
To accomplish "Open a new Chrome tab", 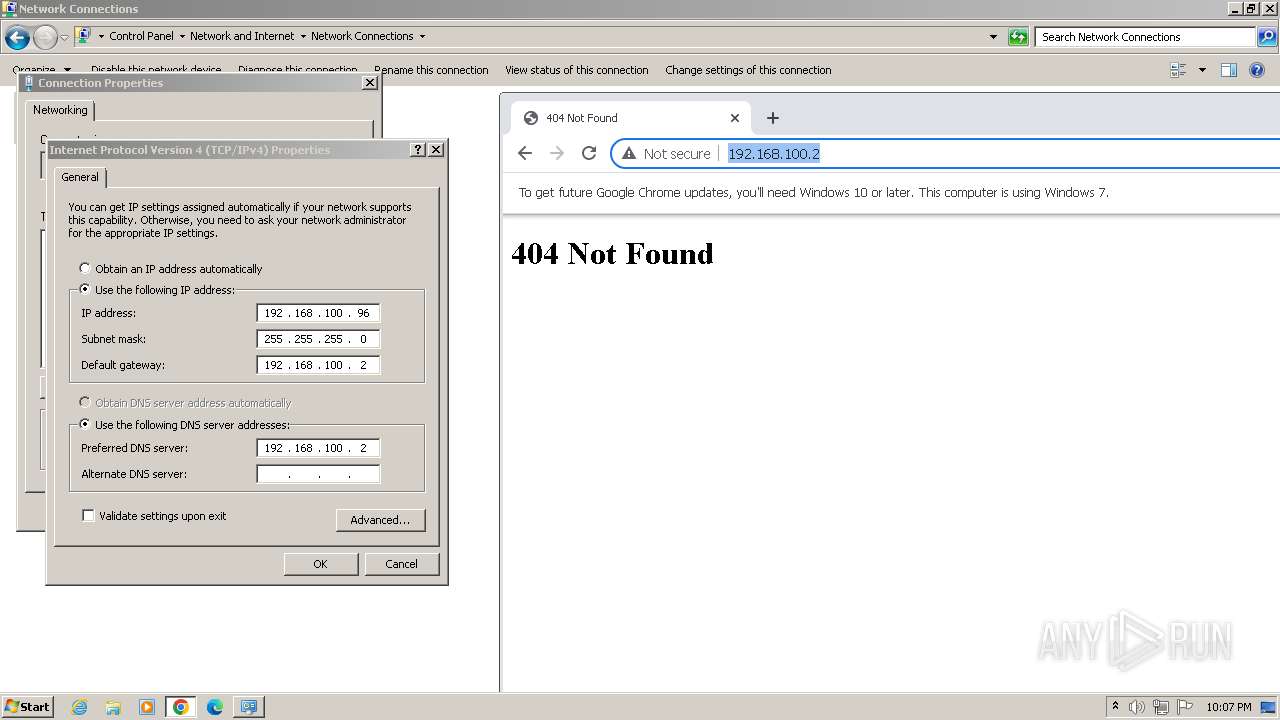I will (x=772, y=118).
